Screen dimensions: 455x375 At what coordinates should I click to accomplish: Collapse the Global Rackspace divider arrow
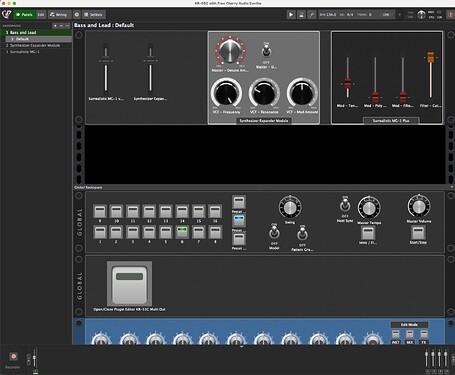point(452,187)
